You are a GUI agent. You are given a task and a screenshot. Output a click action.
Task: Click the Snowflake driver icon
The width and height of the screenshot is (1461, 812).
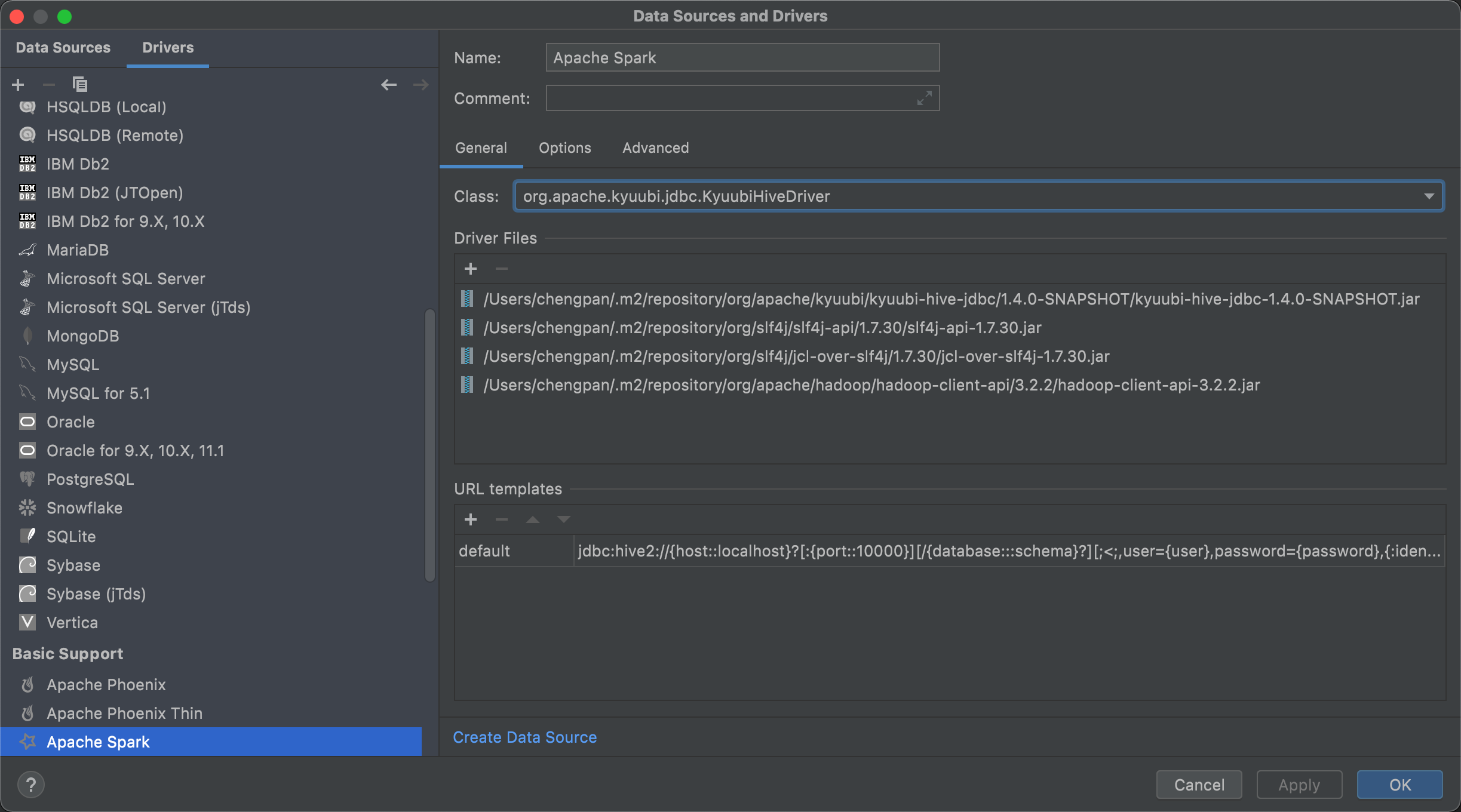pyautogui.click(x=27, y=508)
